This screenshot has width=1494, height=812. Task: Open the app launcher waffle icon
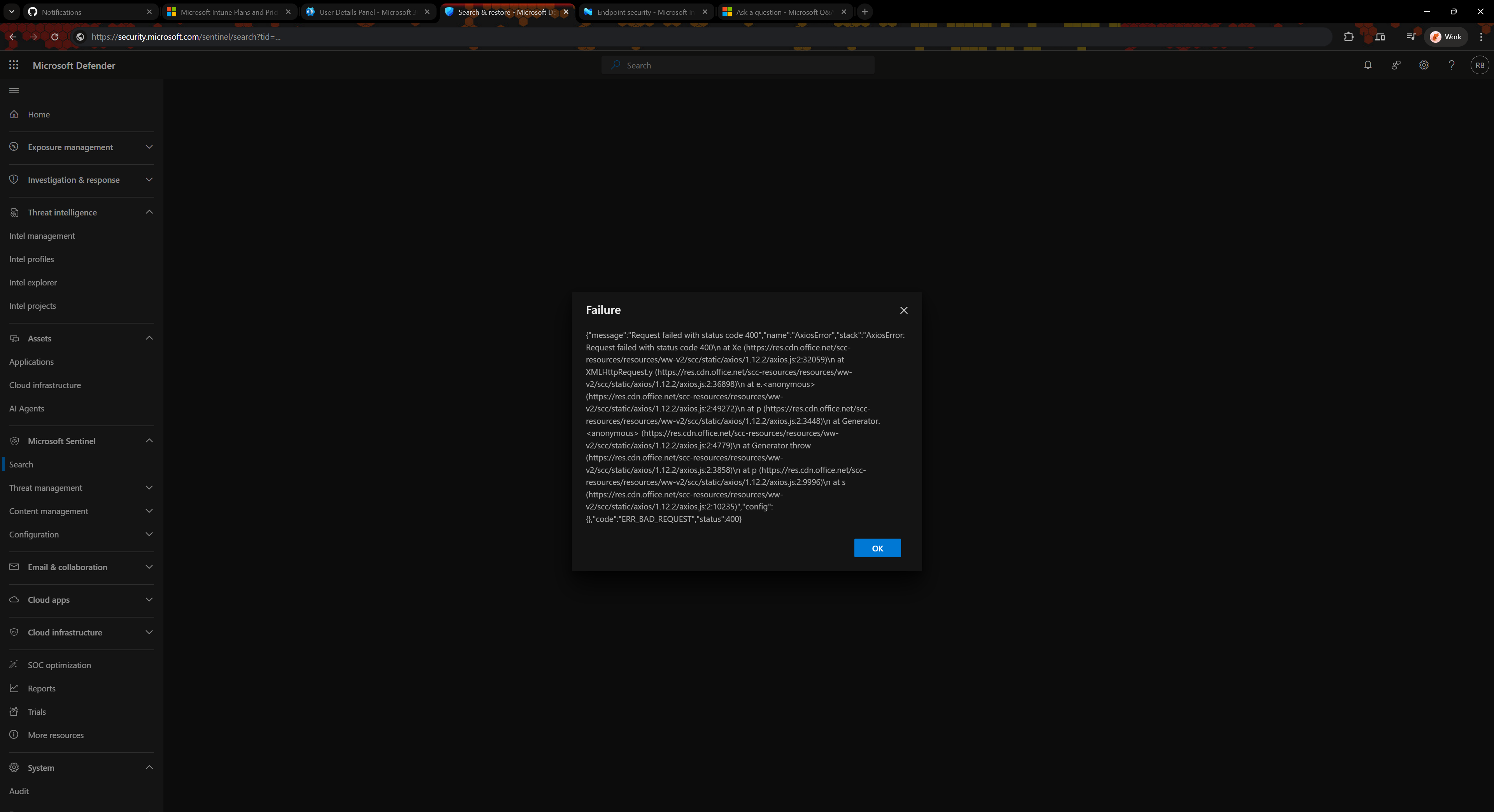click(14, 65)
